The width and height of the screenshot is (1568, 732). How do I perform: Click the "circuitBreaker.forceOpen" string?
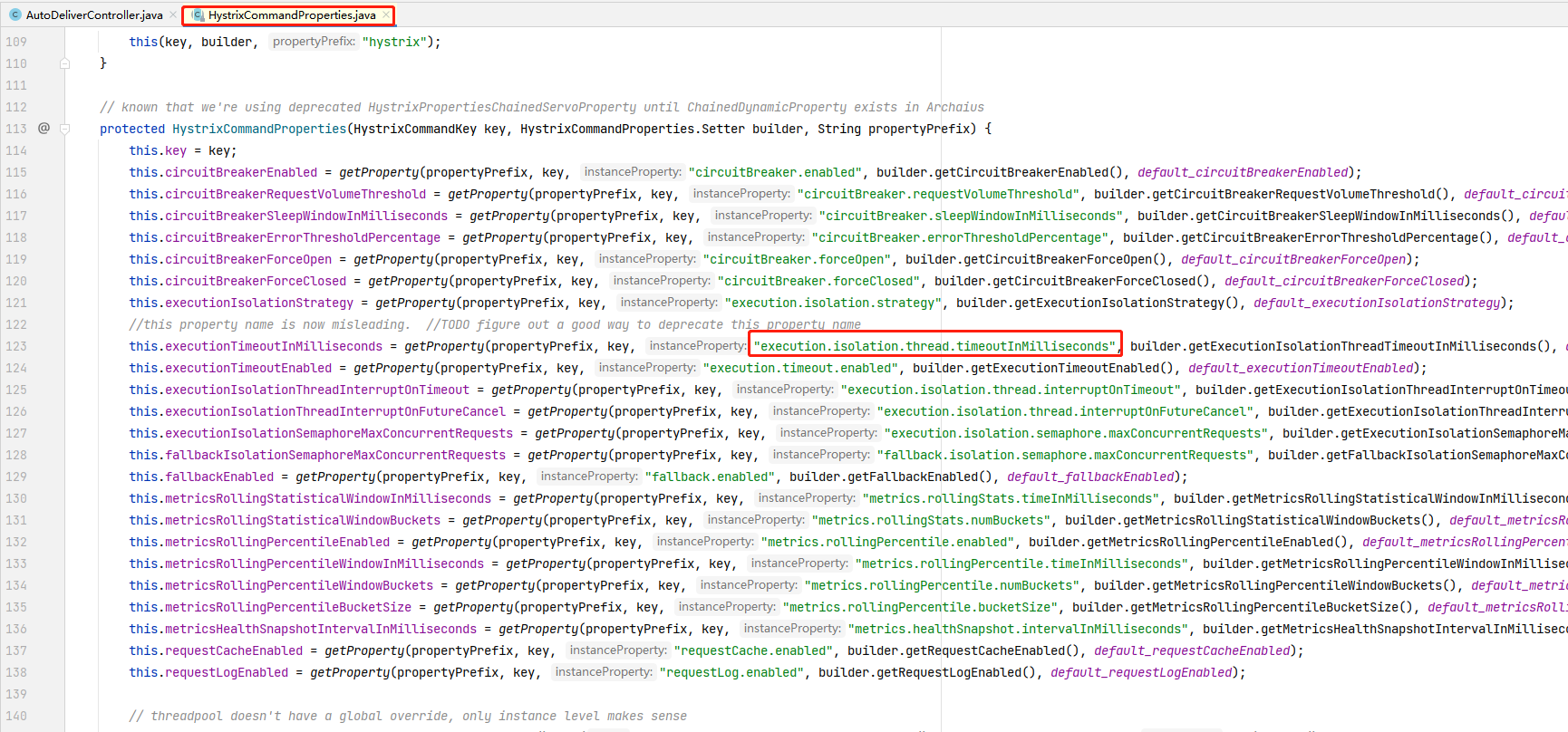pyautogui.click(x=797, y=259)
